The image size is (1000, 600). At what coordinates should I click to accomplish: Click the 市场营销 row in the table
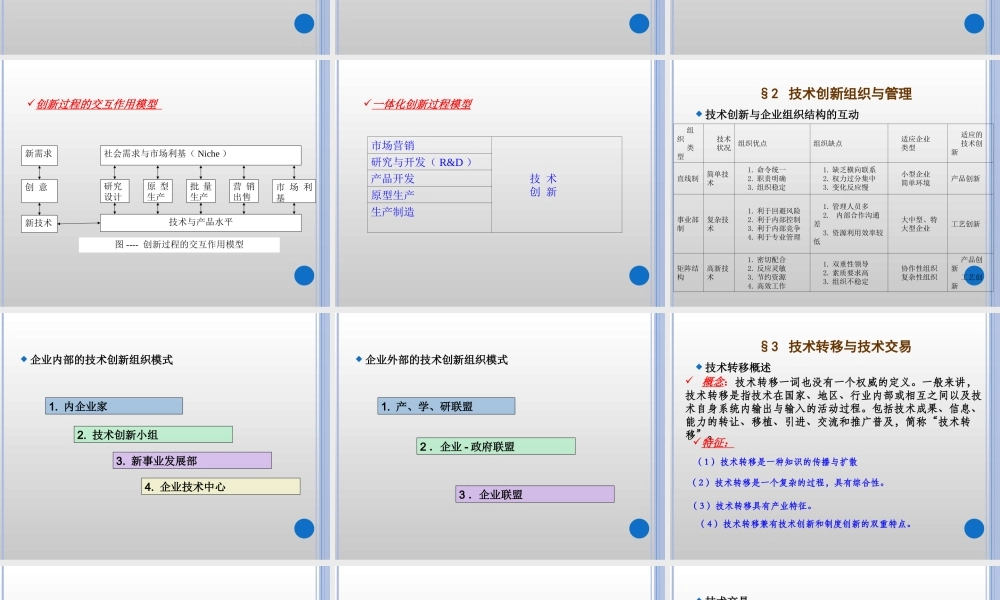(429, 145)
